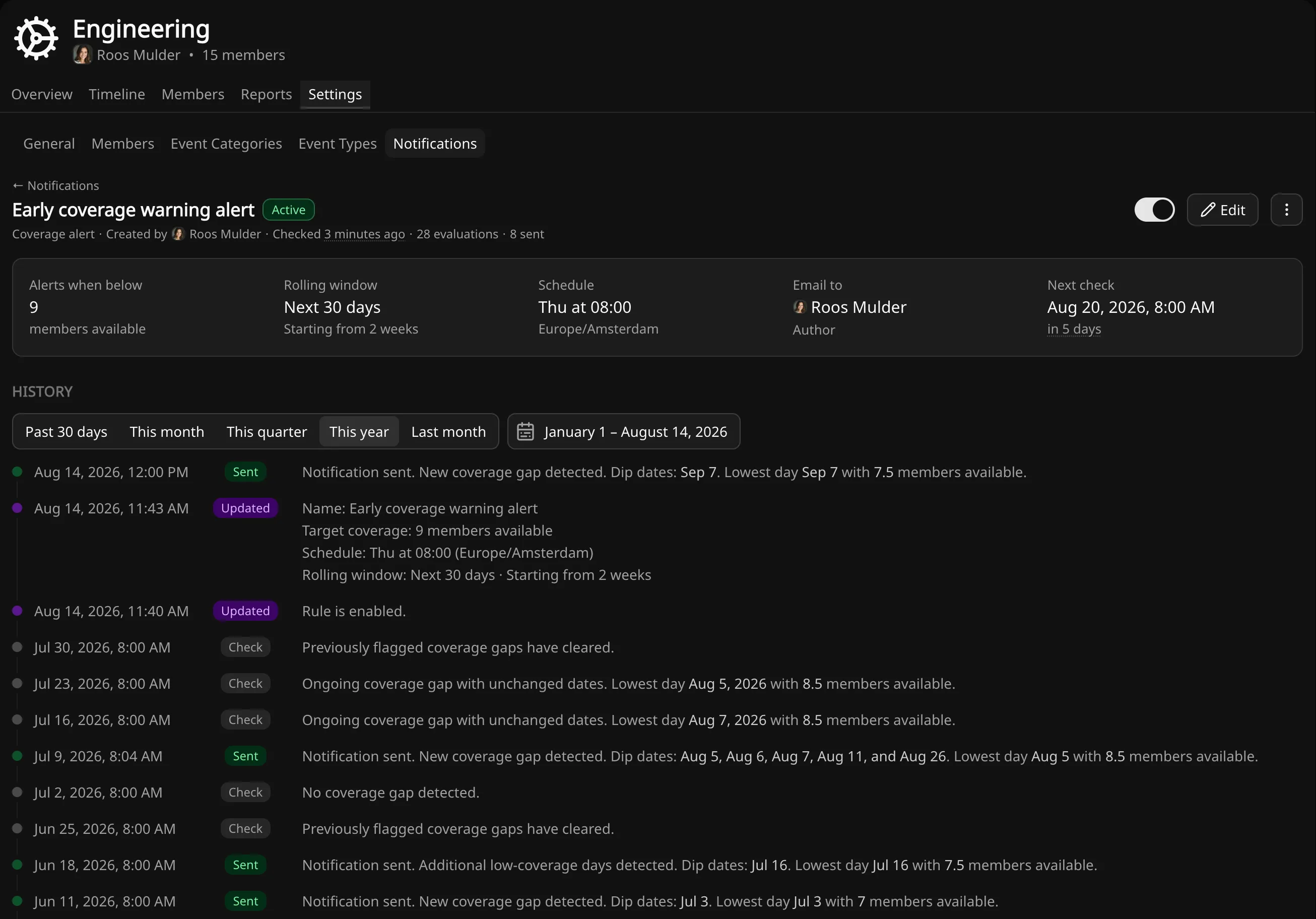Viewport: 1316px width, 919px height.
Task: Click 'Aug 14, 2026, 12:00 PM' timestamp
Action: coord(111,472)
